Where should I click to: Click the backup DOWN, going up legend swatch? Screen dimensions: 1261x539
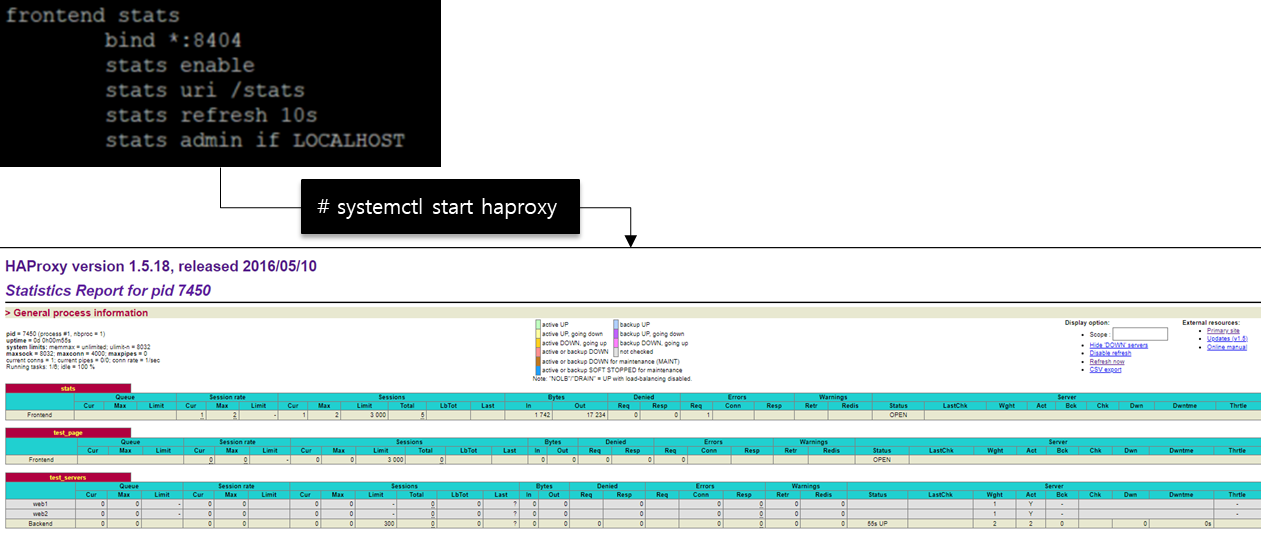615,342
